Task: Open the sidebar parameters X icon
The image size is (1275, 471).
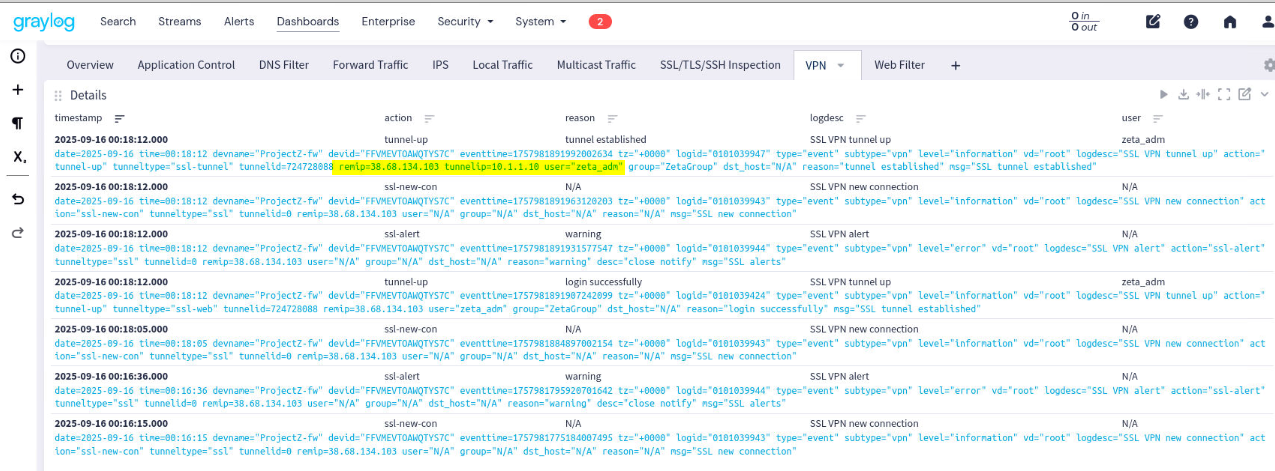Action: coord(19,157)
